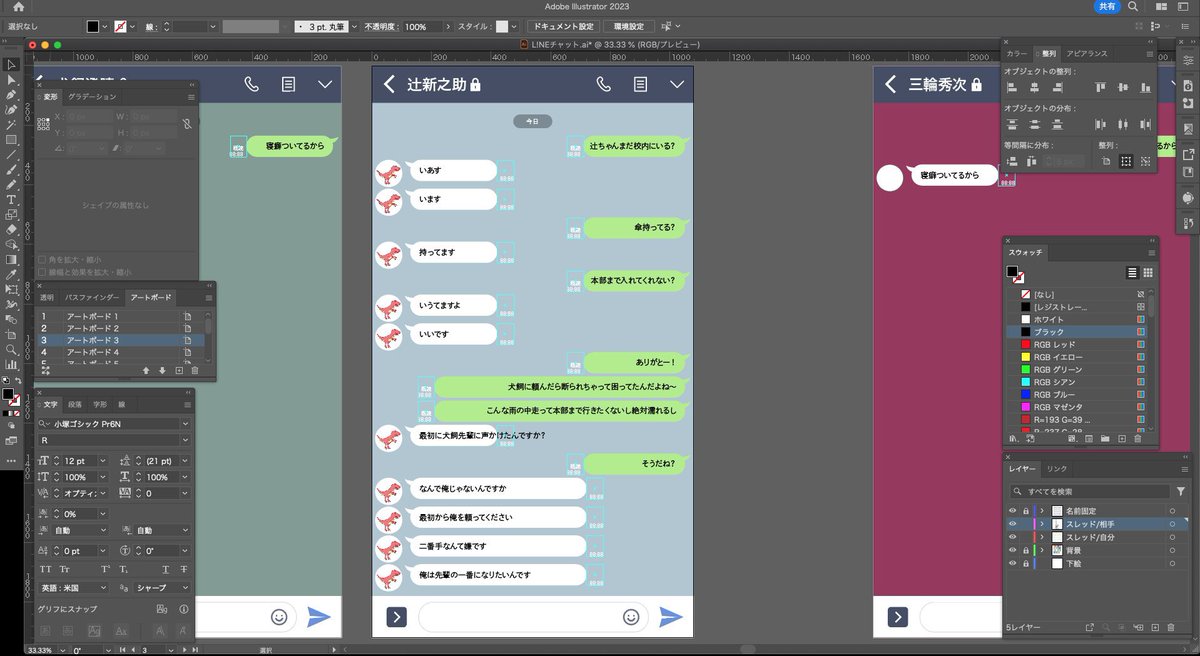This screenshot has height=656, width=1200.
Task: Click vertical distribute top icon in Align panel
Action: click(1012, 125)
